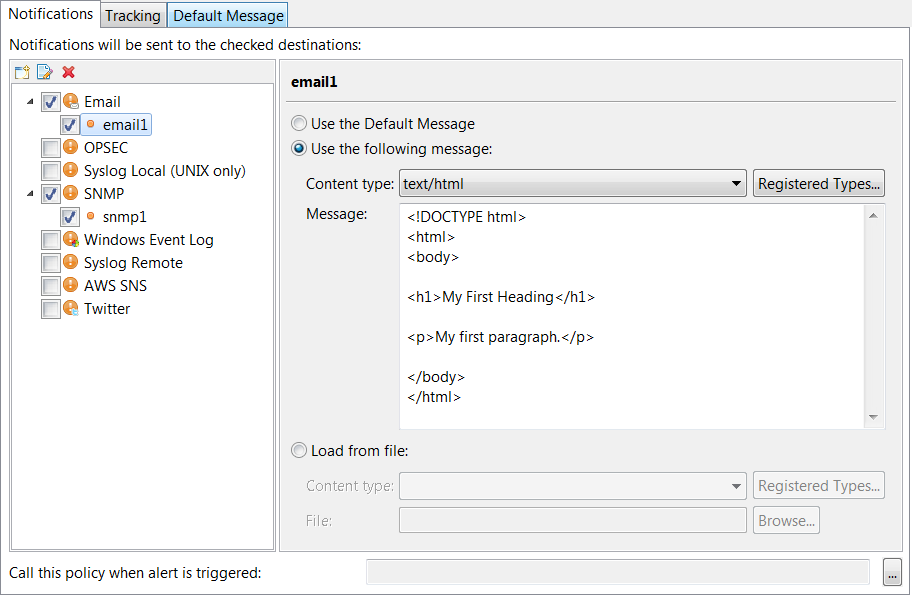The width and height of the screenshot is (912, 596).
Task: Check the OPSEC checkbox
Action: (x=51, y=148)
